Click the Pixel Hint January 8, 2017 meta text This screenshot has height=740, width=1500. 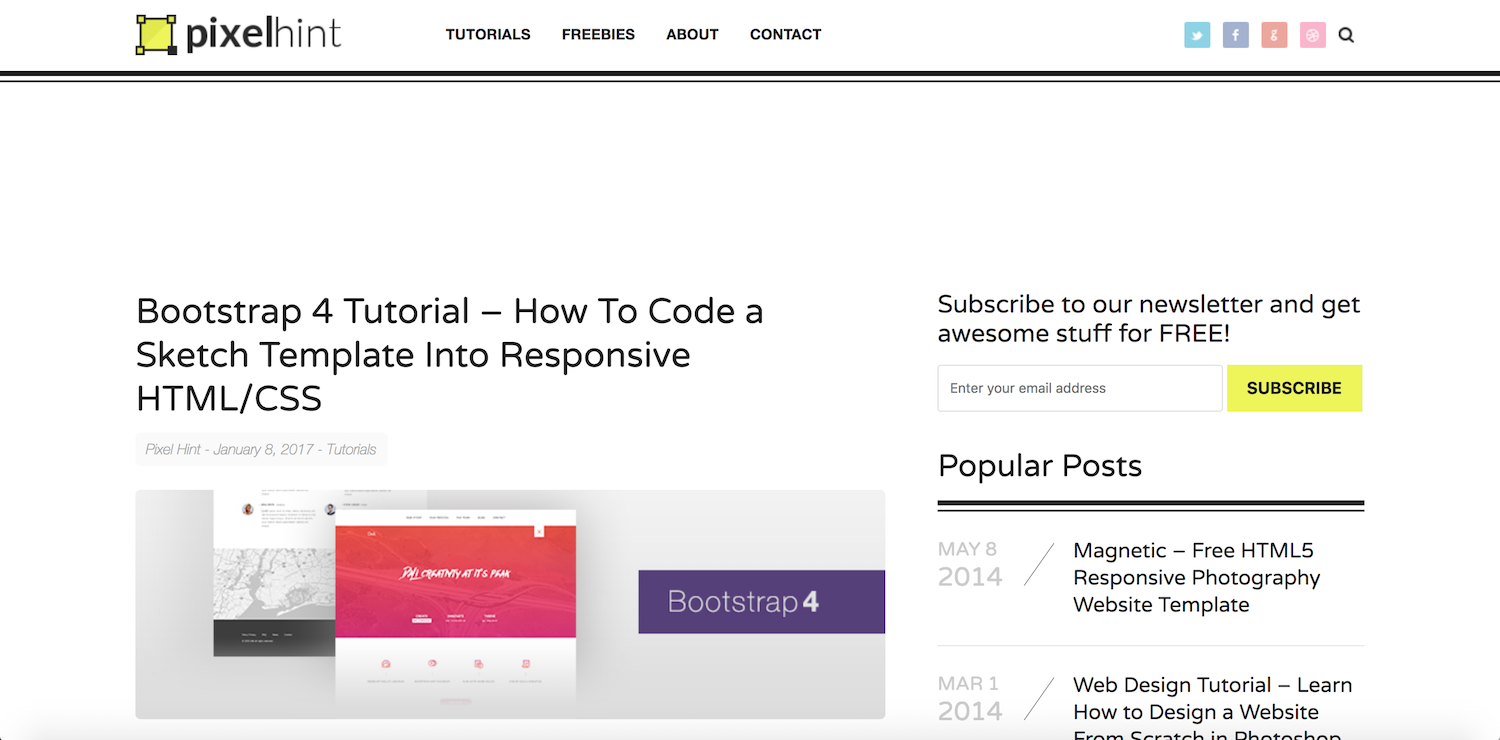coord(261,449)
